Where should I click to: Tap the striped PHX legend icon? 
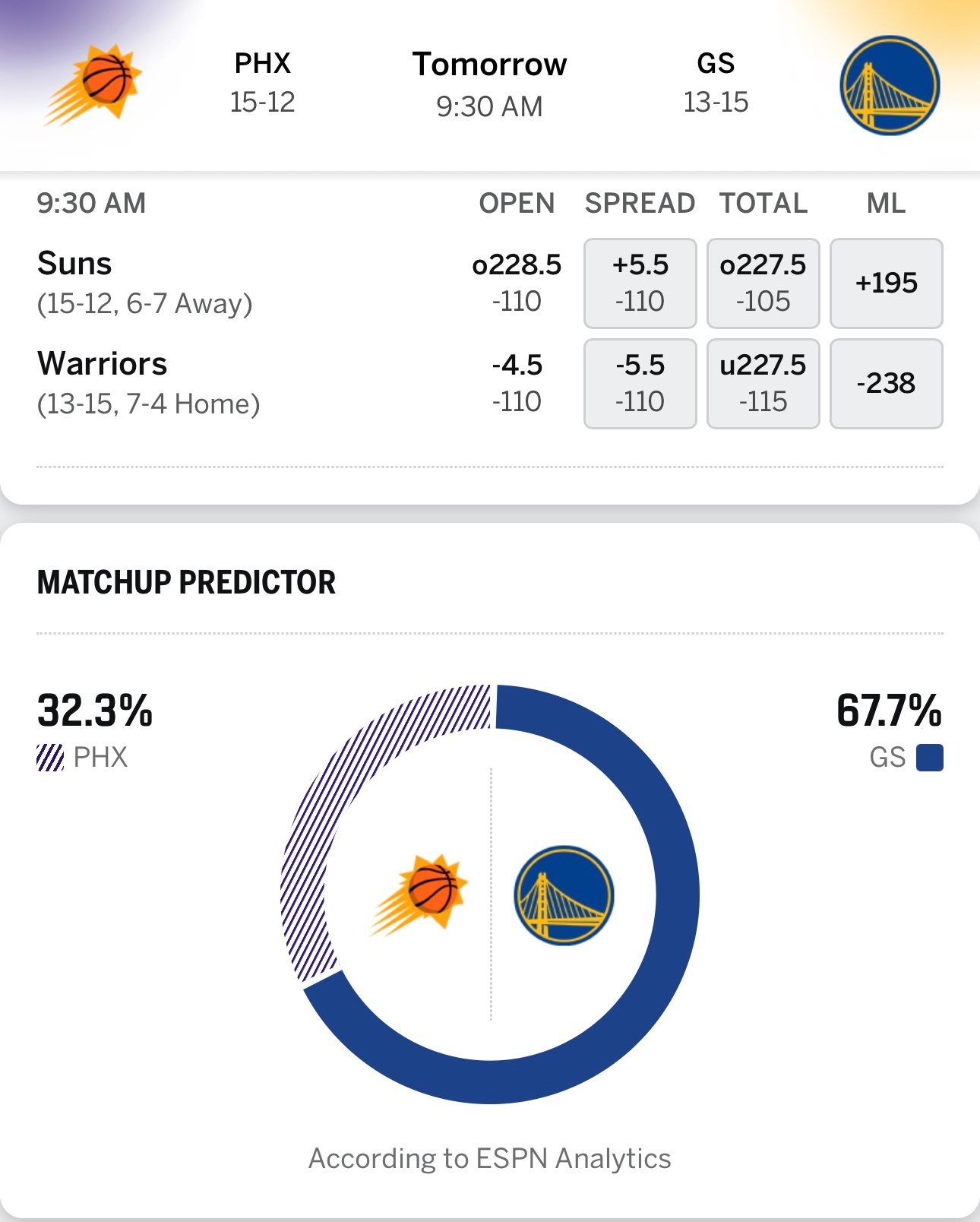[50, 758]
